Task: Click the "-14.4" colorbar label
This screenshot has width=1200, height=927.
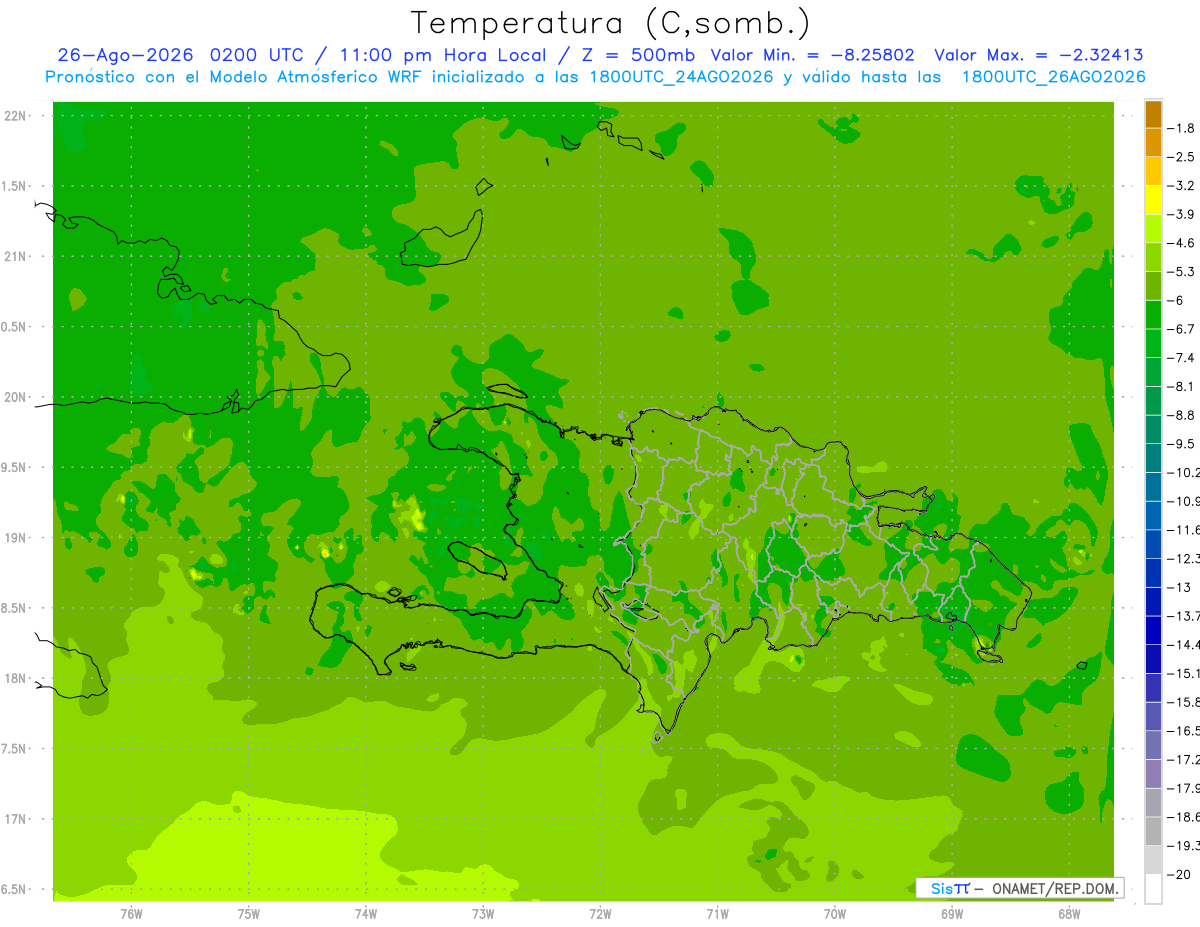Action: (1184, 645)
